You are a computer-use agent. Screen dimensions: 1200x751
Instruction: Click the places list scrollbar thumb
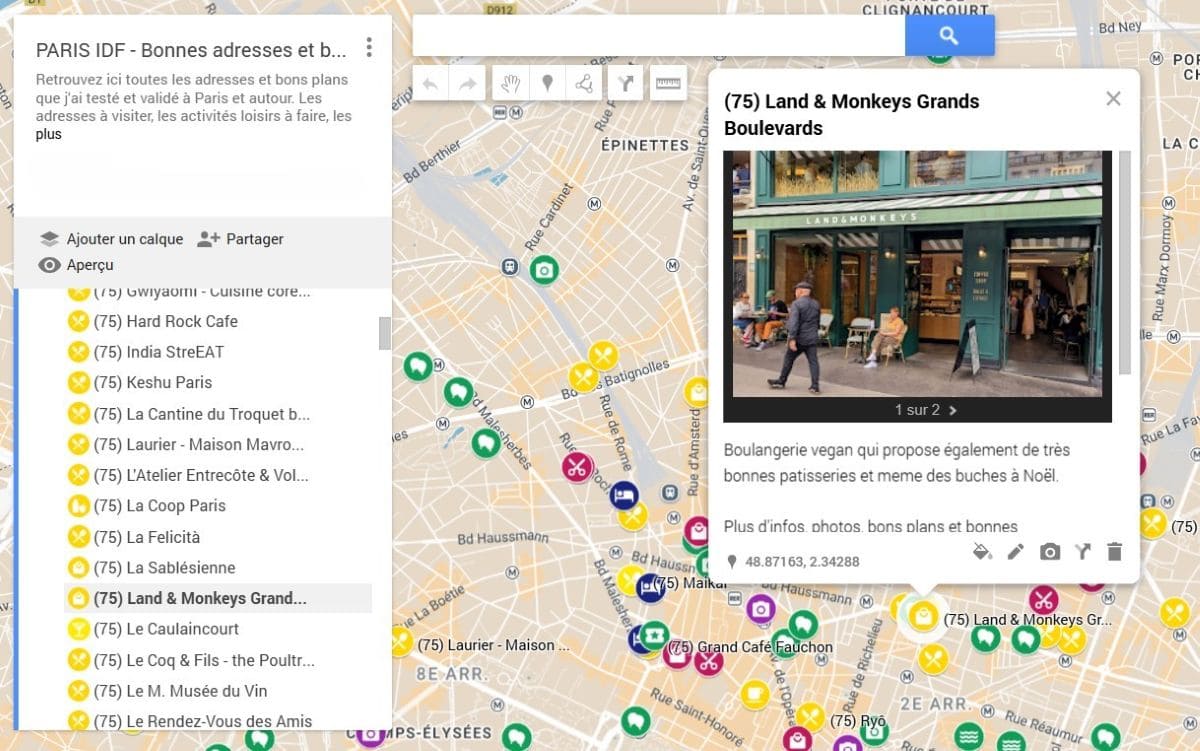(x=385, y=334)
